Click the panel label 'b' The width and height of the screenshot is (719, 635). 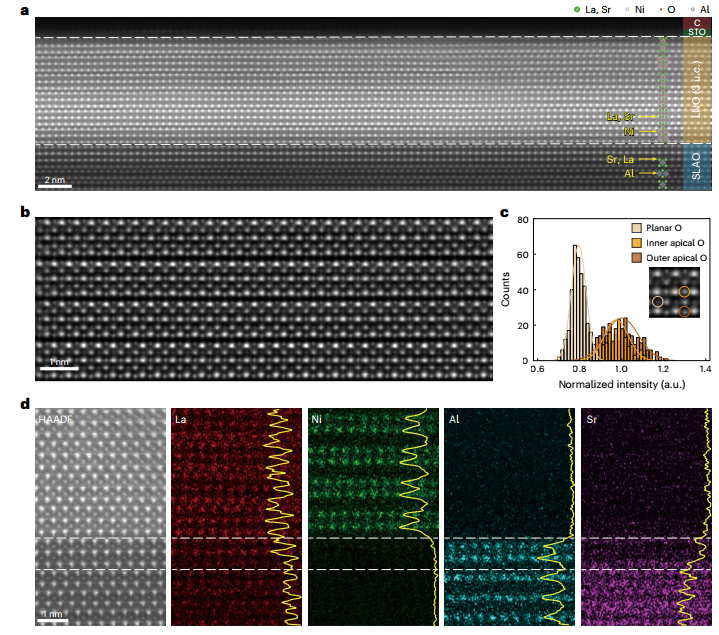pos(25,211)
